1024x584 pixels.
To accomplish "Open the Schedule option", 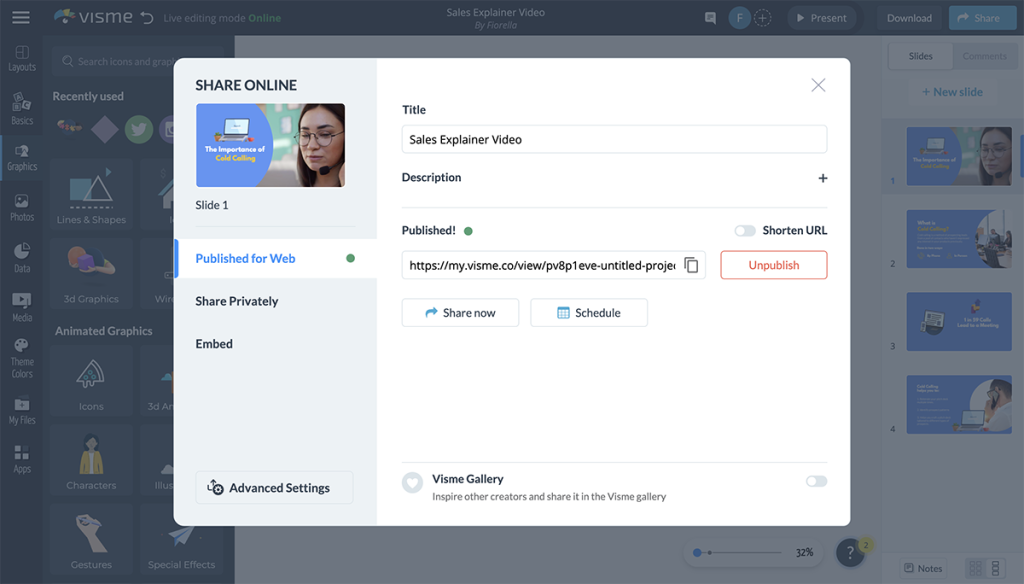I will pyautogui.click(x=588, y=313).
